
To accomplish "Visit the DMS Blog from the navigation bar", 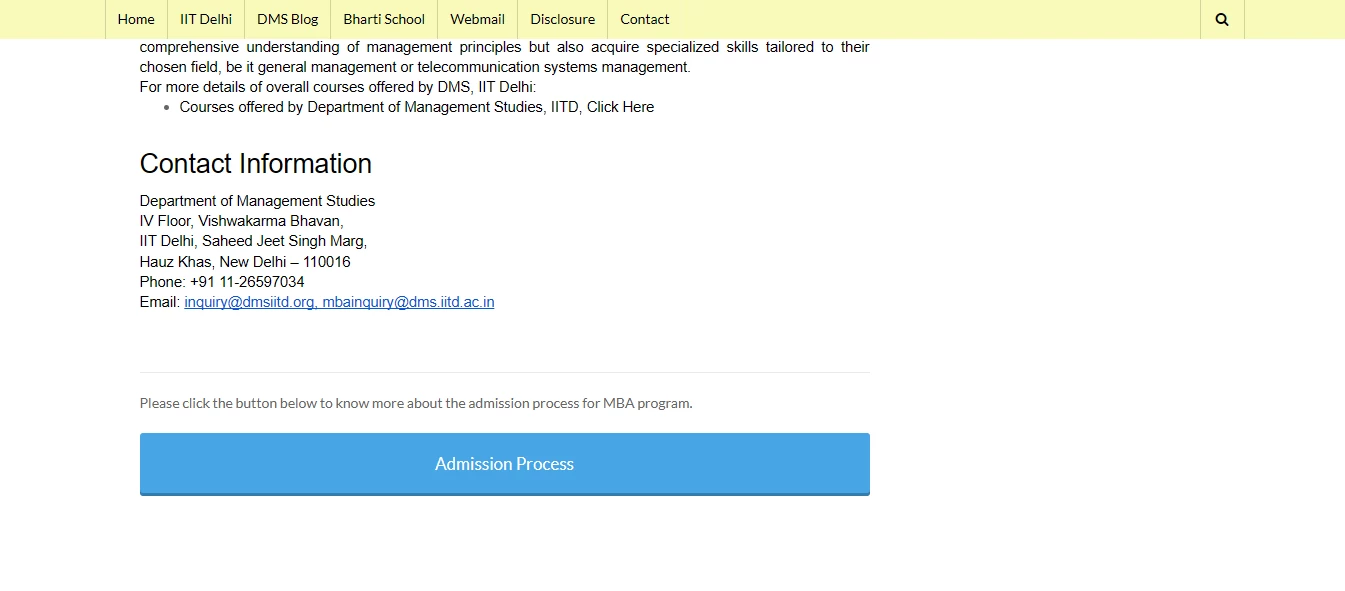I will [x=287, y=19].
